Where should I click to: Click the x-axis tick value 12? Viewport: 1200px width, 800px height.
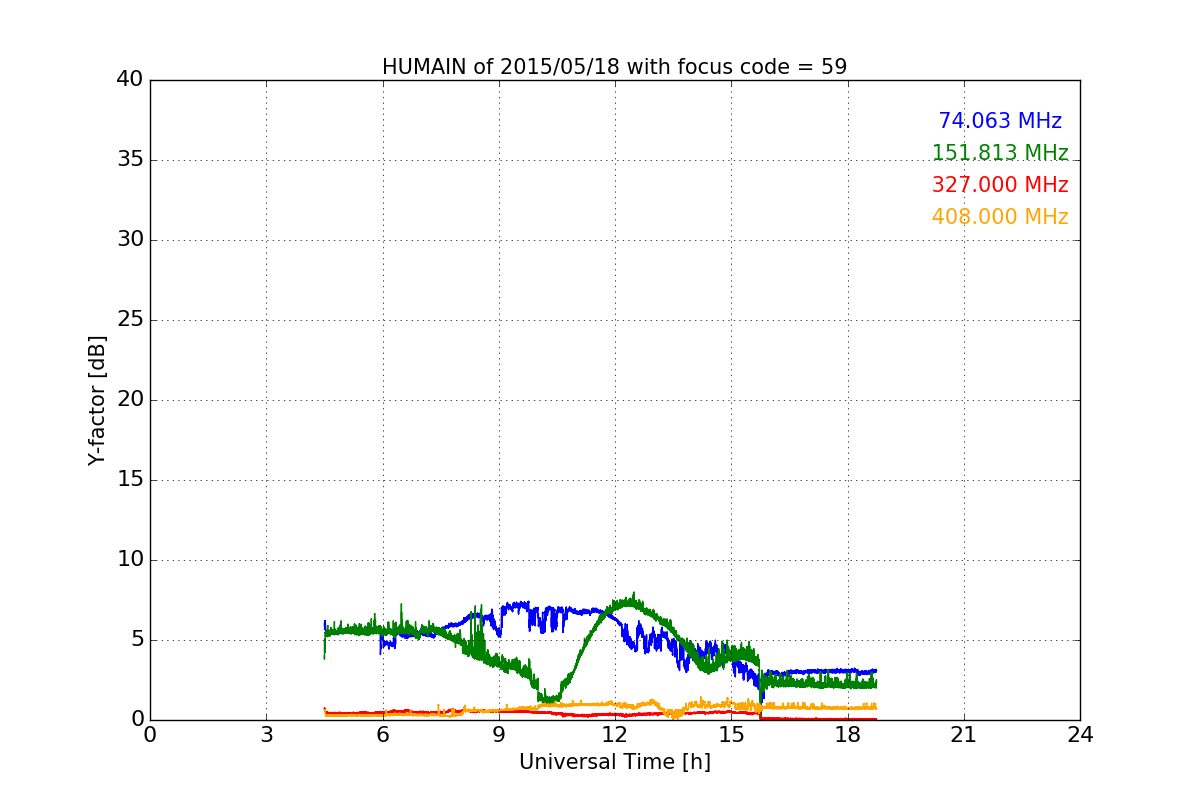coord(615,735)
